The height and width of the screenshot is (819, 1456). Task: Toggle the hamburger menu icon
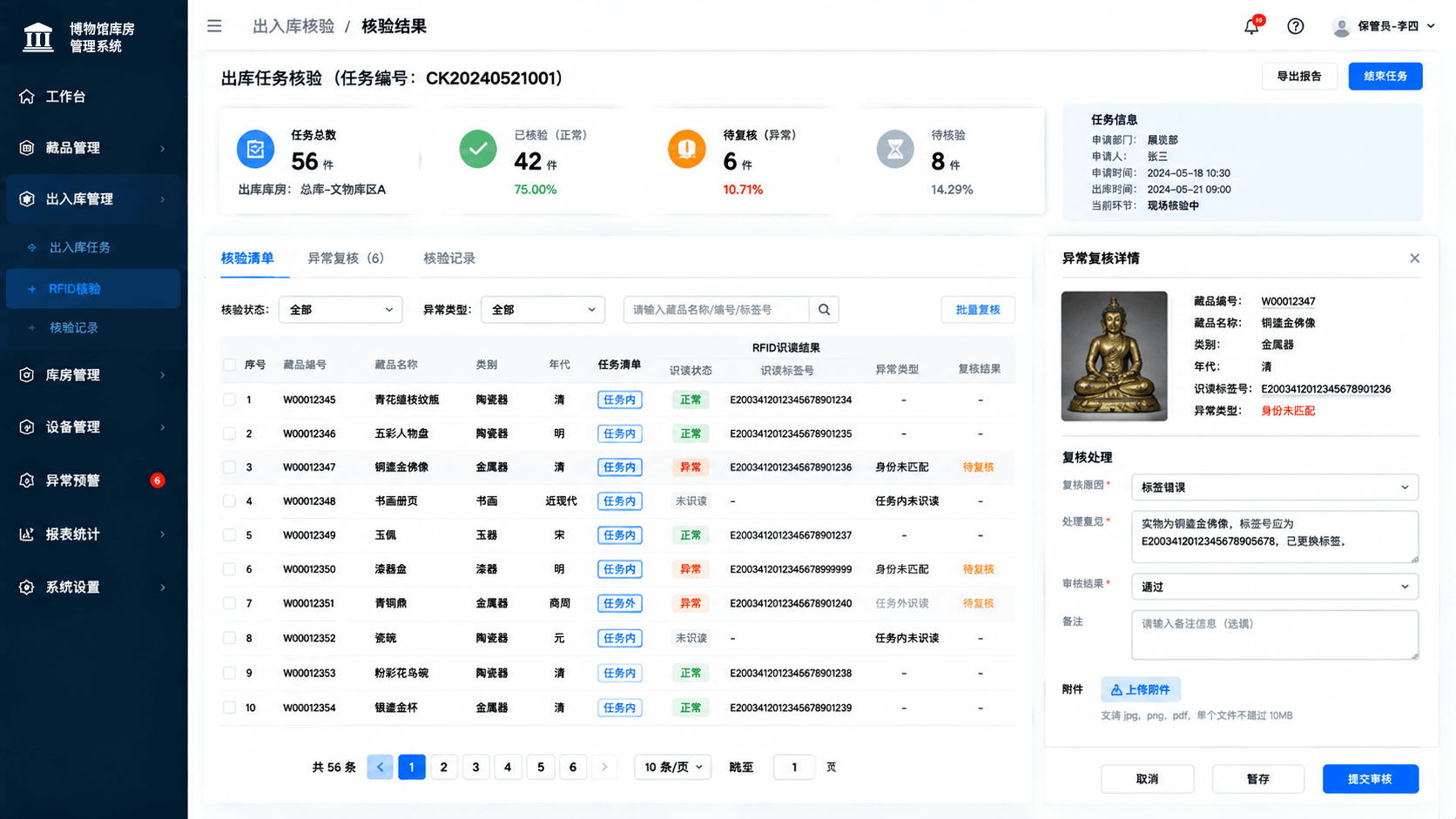pos(214,26)
